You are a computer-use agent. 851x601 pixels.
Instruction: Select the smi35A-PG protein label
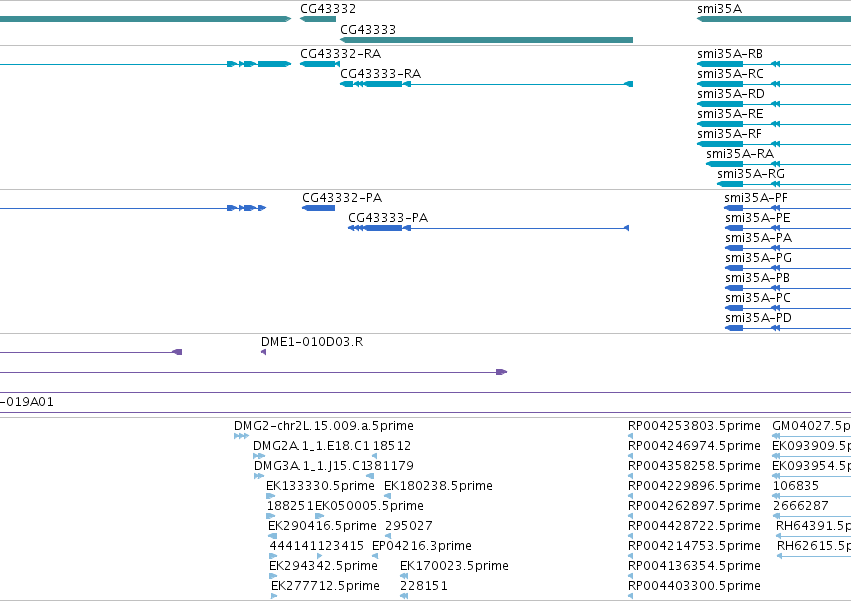(x=758, y=258)
